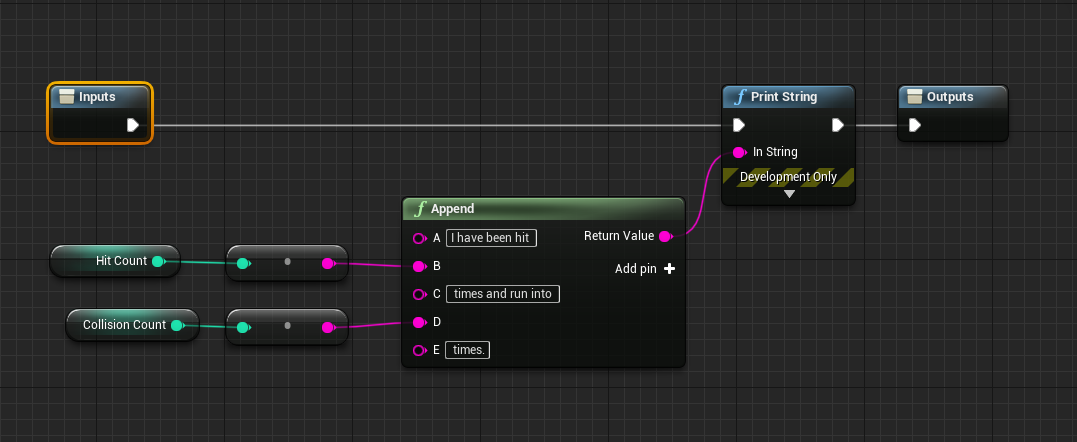Select the Outputs node title

click(950, 97)
